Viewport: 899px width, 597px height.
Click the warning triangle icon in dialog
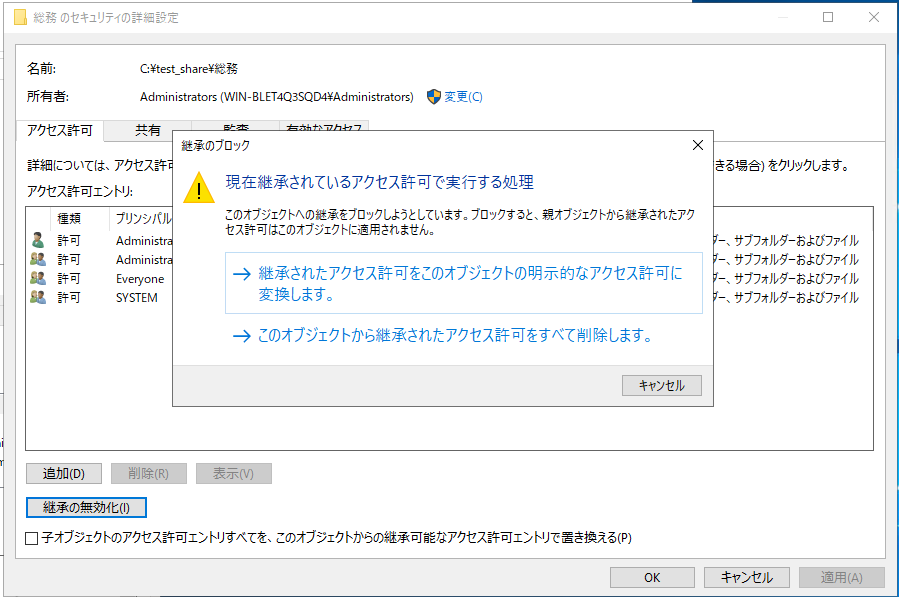click(x=199, y=188)
